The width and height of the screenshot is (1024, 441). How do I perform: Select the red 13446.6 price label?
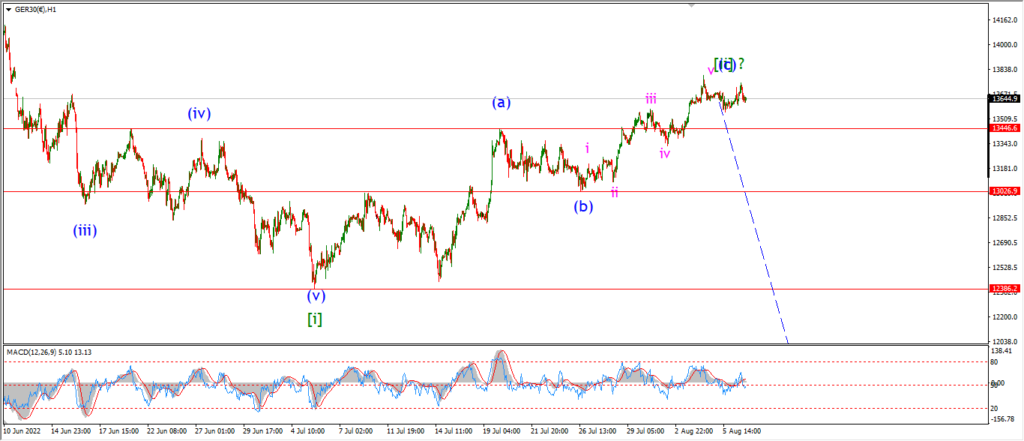pos(1004,129)
